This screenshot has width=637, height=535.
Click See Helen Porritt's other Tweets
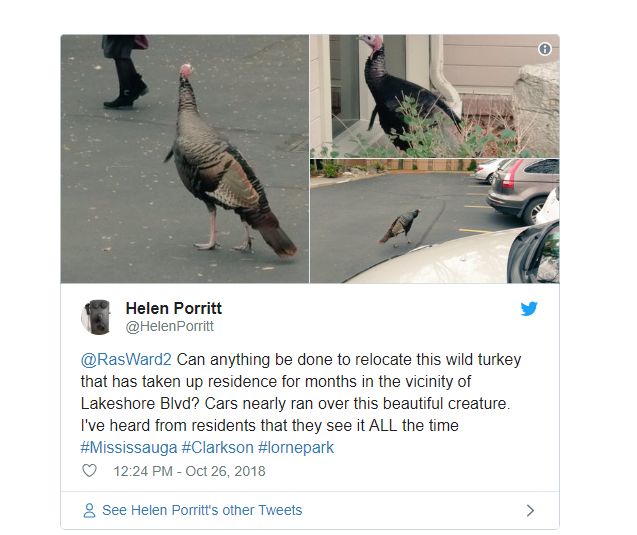(x=202, y=510)
